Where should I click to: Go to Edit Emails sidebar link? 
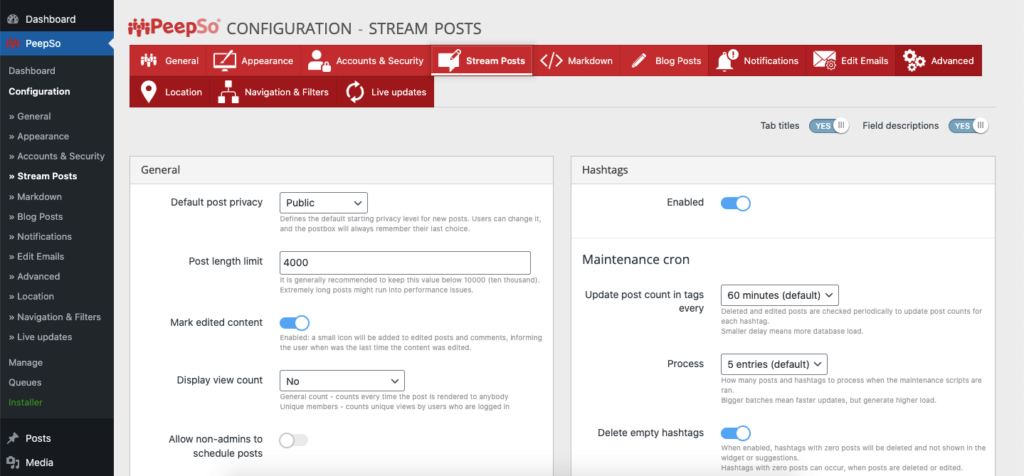[x=37, y=257]
